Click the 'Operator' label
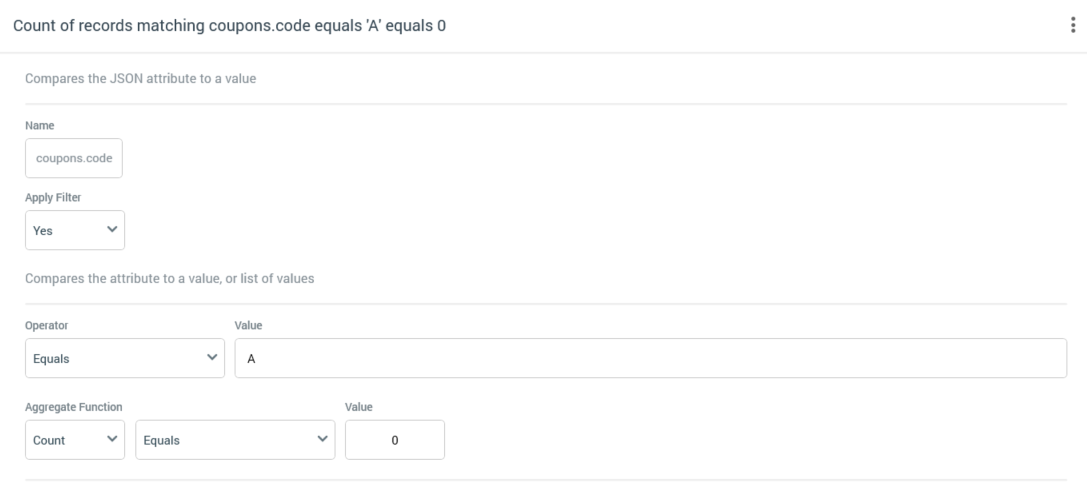Viewport: 1087px width, 483px height. click(45, 326)
